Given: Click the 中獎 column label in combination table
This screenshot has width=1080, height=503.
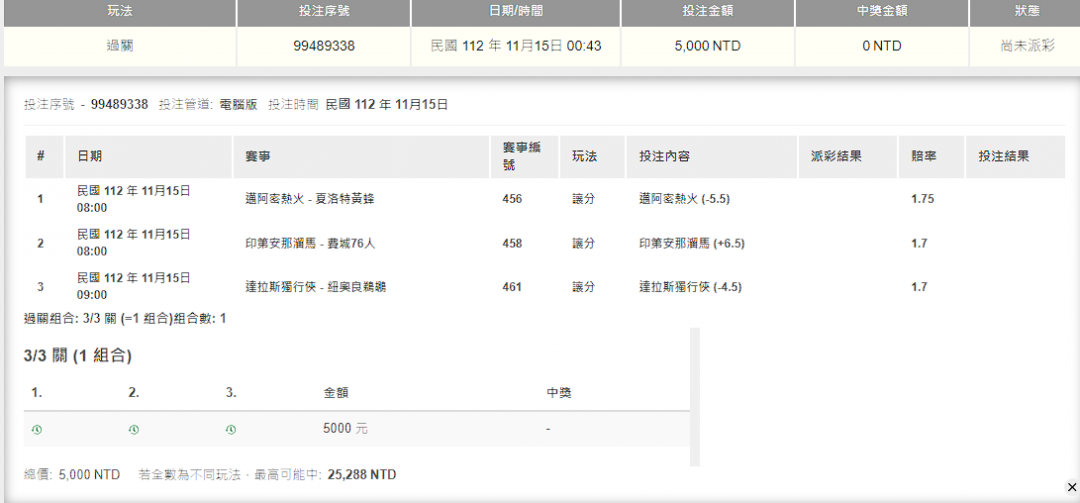Looking at the screenshot, I should coord(559,393).
